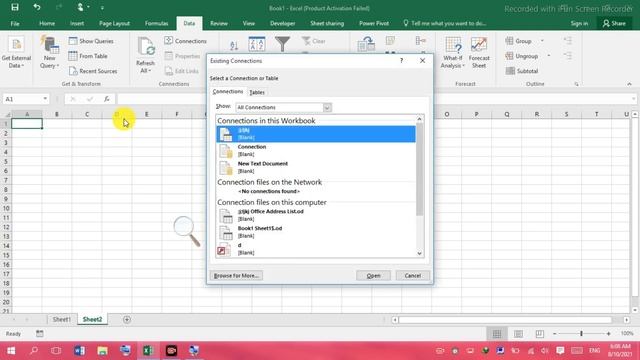Viewport: 640px width, 360px height.
Task: Select From Table option
Action: (x=88, y=56)
